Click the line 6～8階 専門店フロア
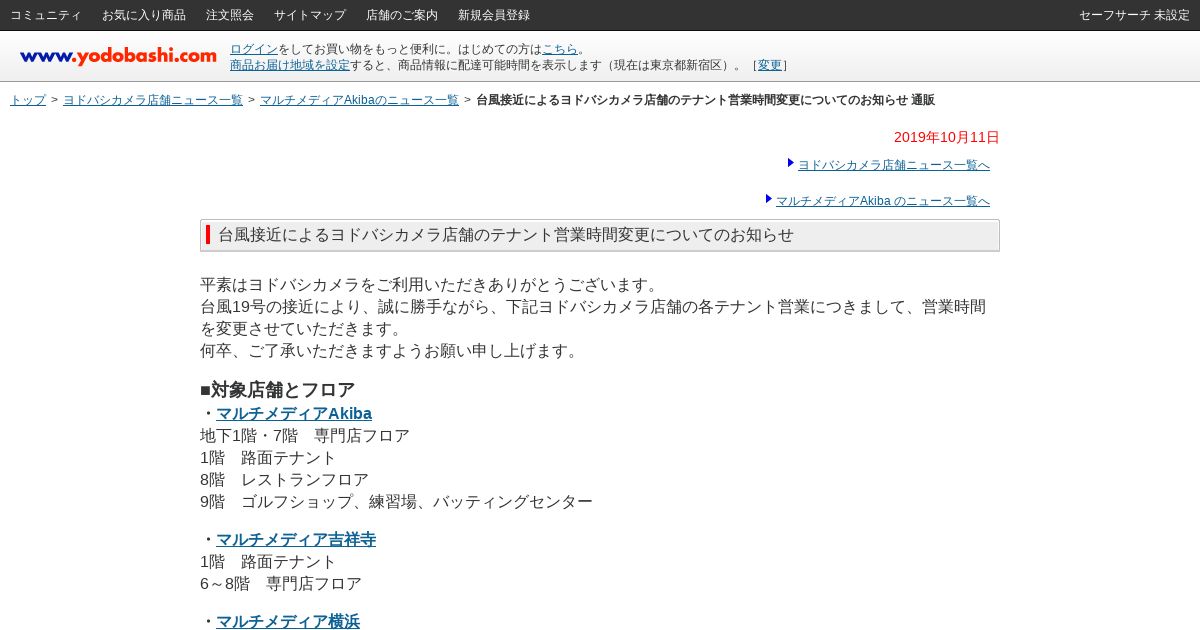1200x630 pixels. pyautogui.click(x=281, y=584)
